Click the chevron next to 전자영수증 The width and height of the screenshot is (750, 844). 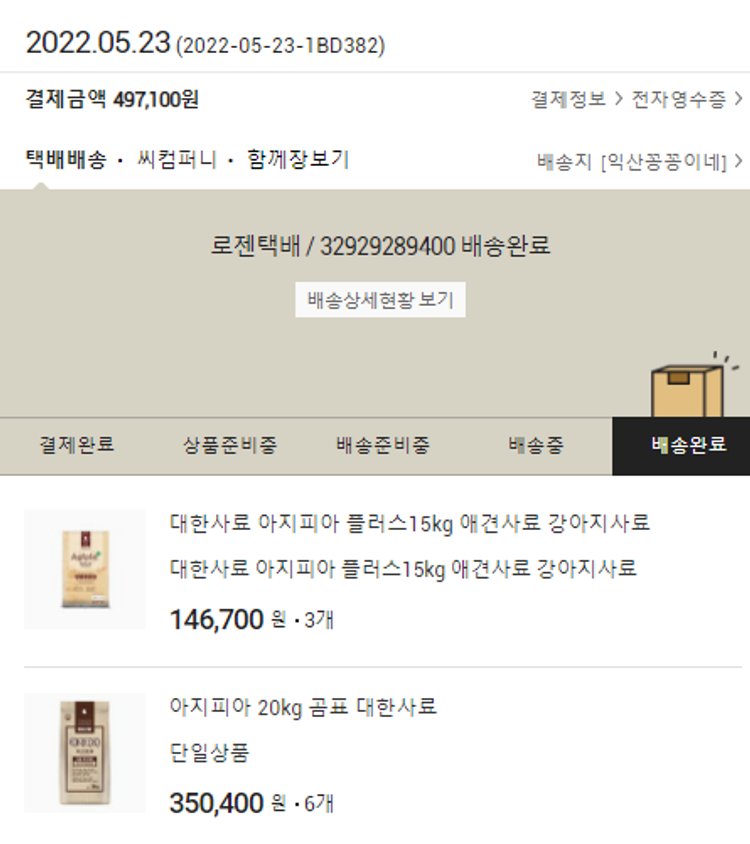pyautogui.click(x=739, y=99)
